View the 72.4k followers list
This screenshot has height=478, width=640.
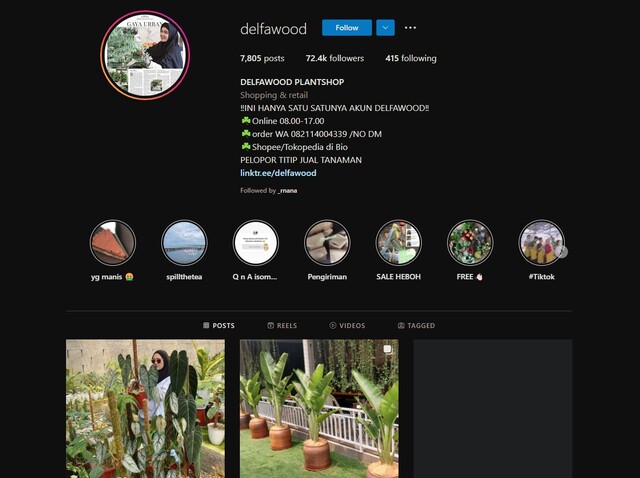tap(335, 58)
